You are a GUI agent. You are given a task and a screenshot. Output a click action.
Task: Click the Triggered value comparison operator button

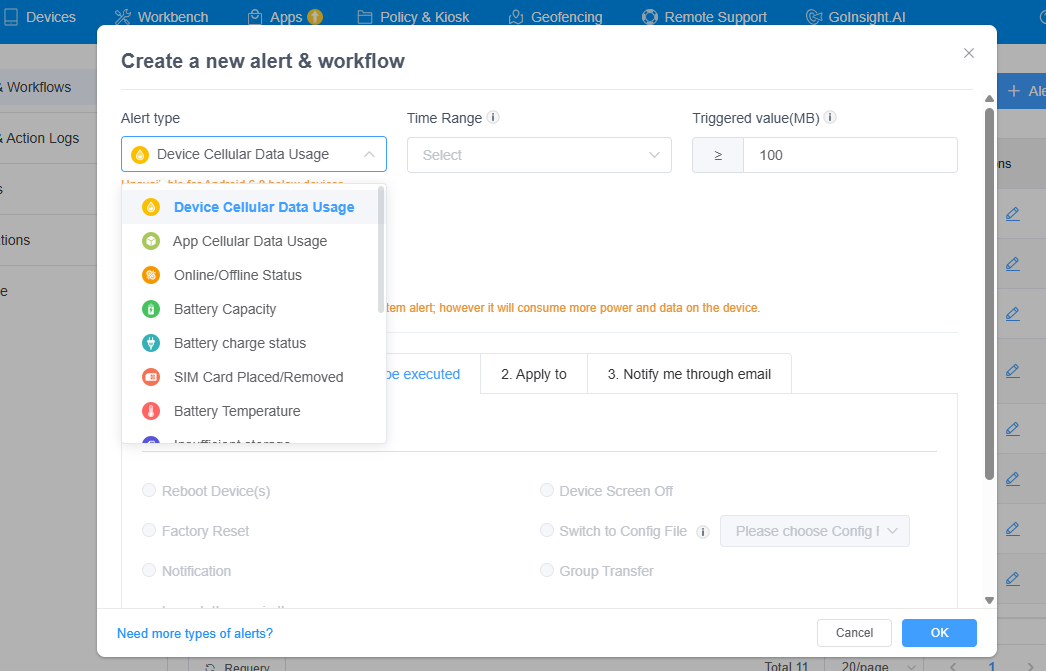717,155
